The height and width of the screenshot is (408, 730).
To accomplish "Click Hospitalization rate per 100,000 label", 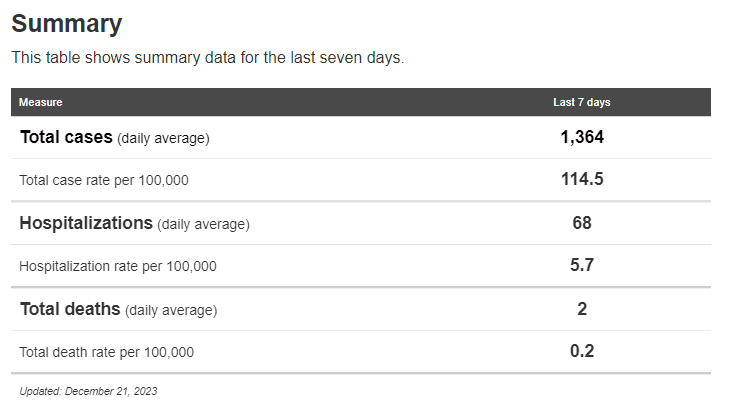I will click(118, 266).
